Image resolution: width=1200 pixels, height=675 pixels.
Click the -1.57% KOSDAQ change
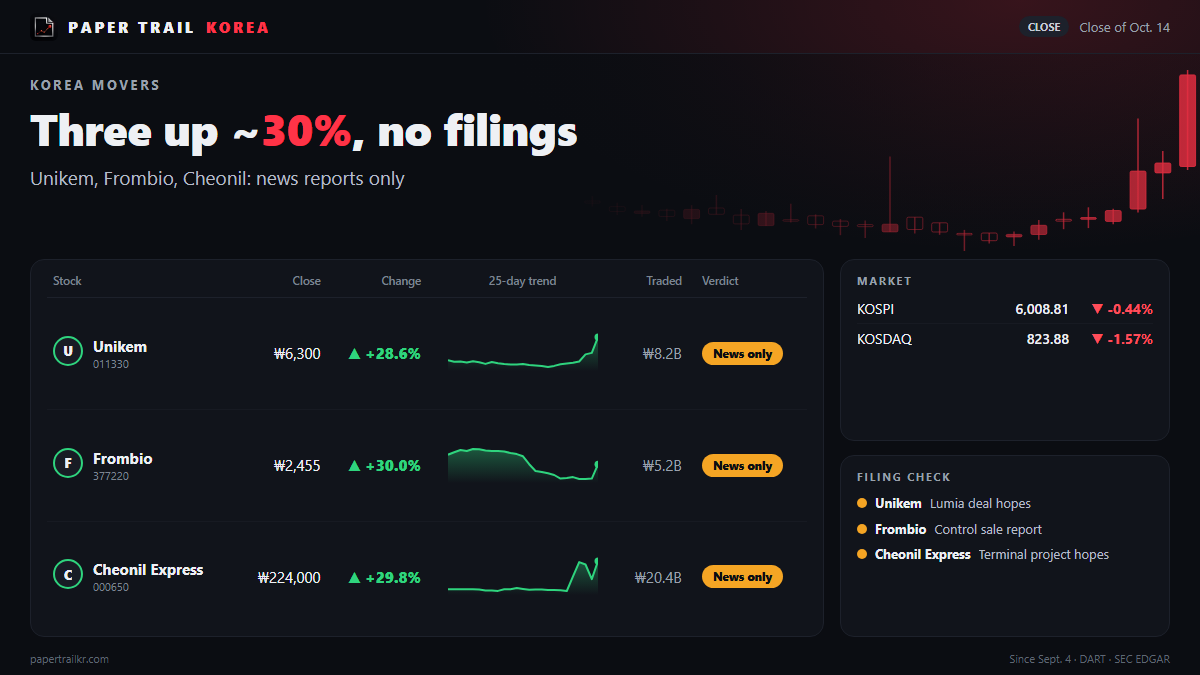tap(1130, 340)
